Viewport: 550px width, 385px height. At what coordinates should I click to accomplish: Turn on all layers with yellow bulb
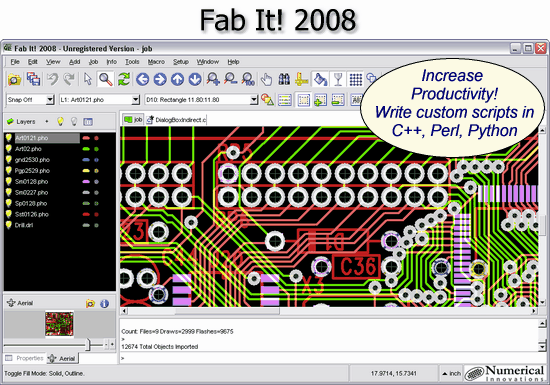tap(60, 121)
